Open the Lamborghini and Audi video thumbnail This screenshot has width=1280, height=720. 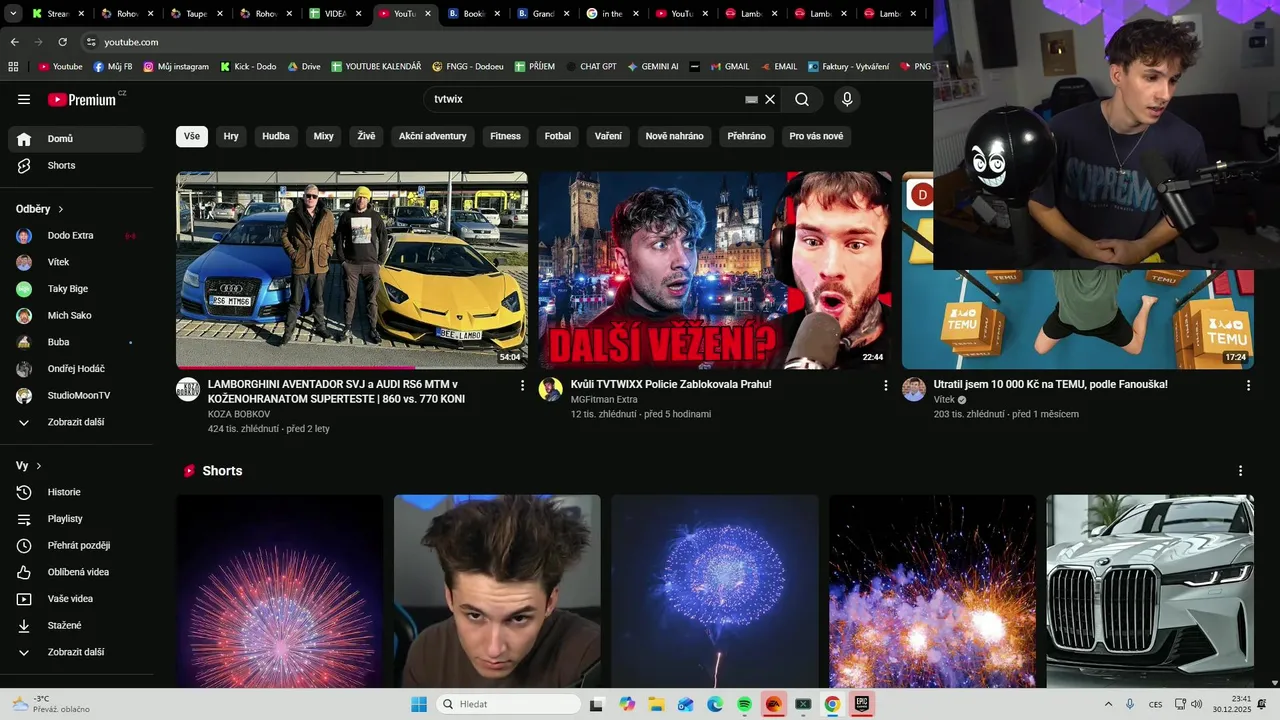(x=352, y=270)
